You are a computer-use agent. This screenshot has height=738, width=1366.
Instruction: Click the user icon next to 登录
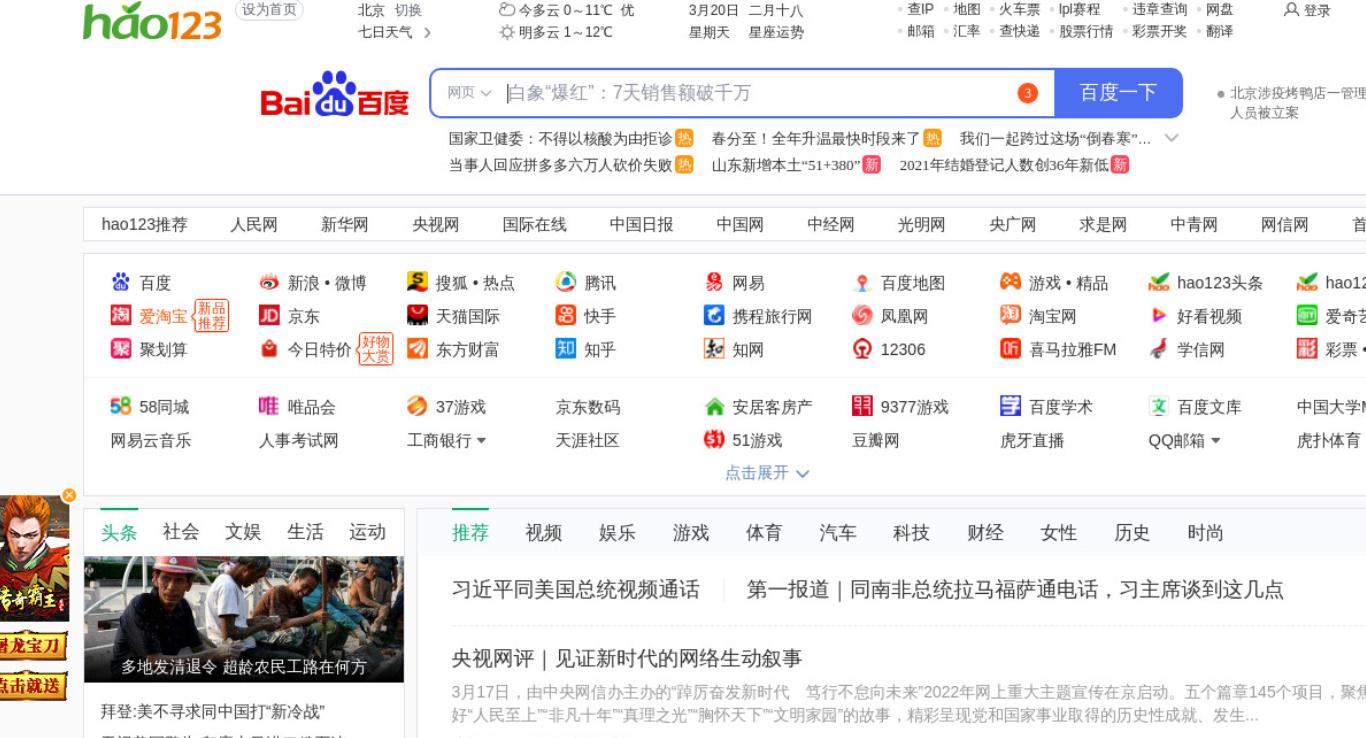coord(1292,10)
